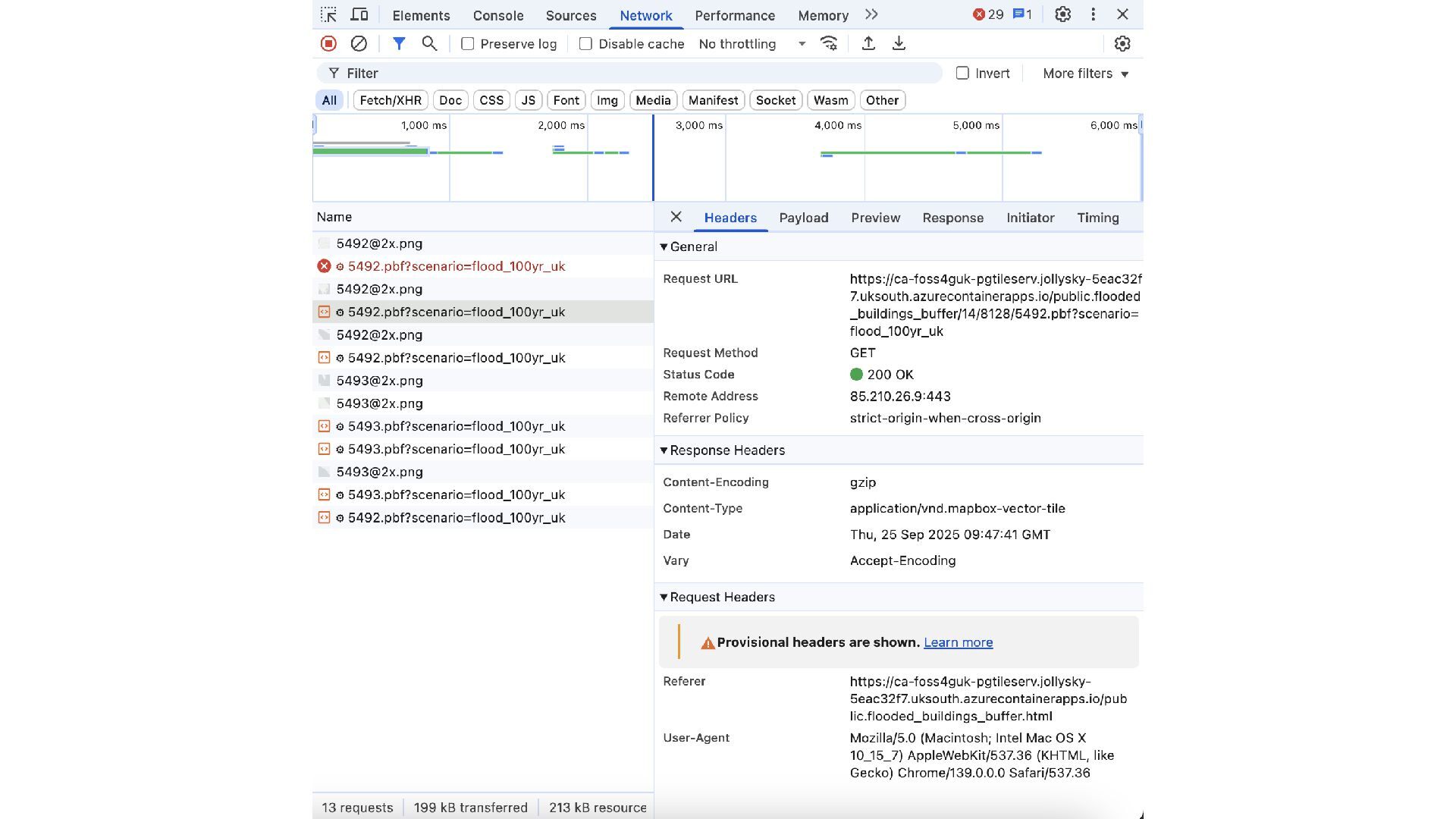Image resolution: width=1456 pixels, height=819 pixels.
Task: Toggle device toolbar icon
Action: pos(359,15)
